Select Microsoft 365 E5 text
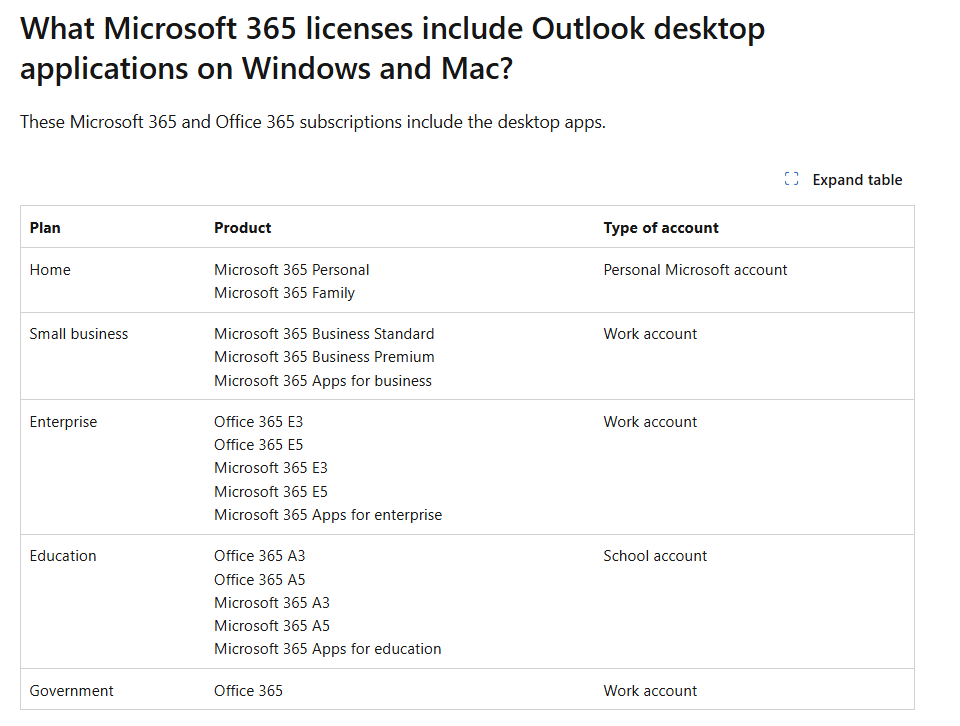 [271, 492]
